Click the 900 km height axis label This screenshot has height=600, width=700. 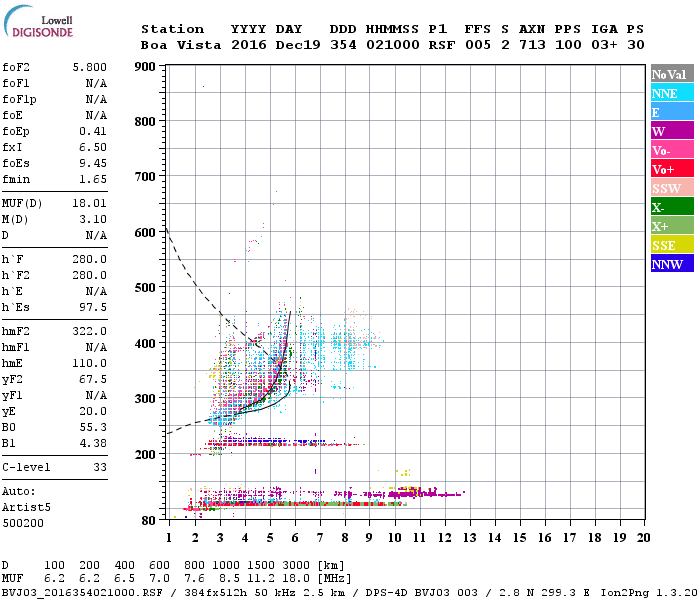click(145, 67)
